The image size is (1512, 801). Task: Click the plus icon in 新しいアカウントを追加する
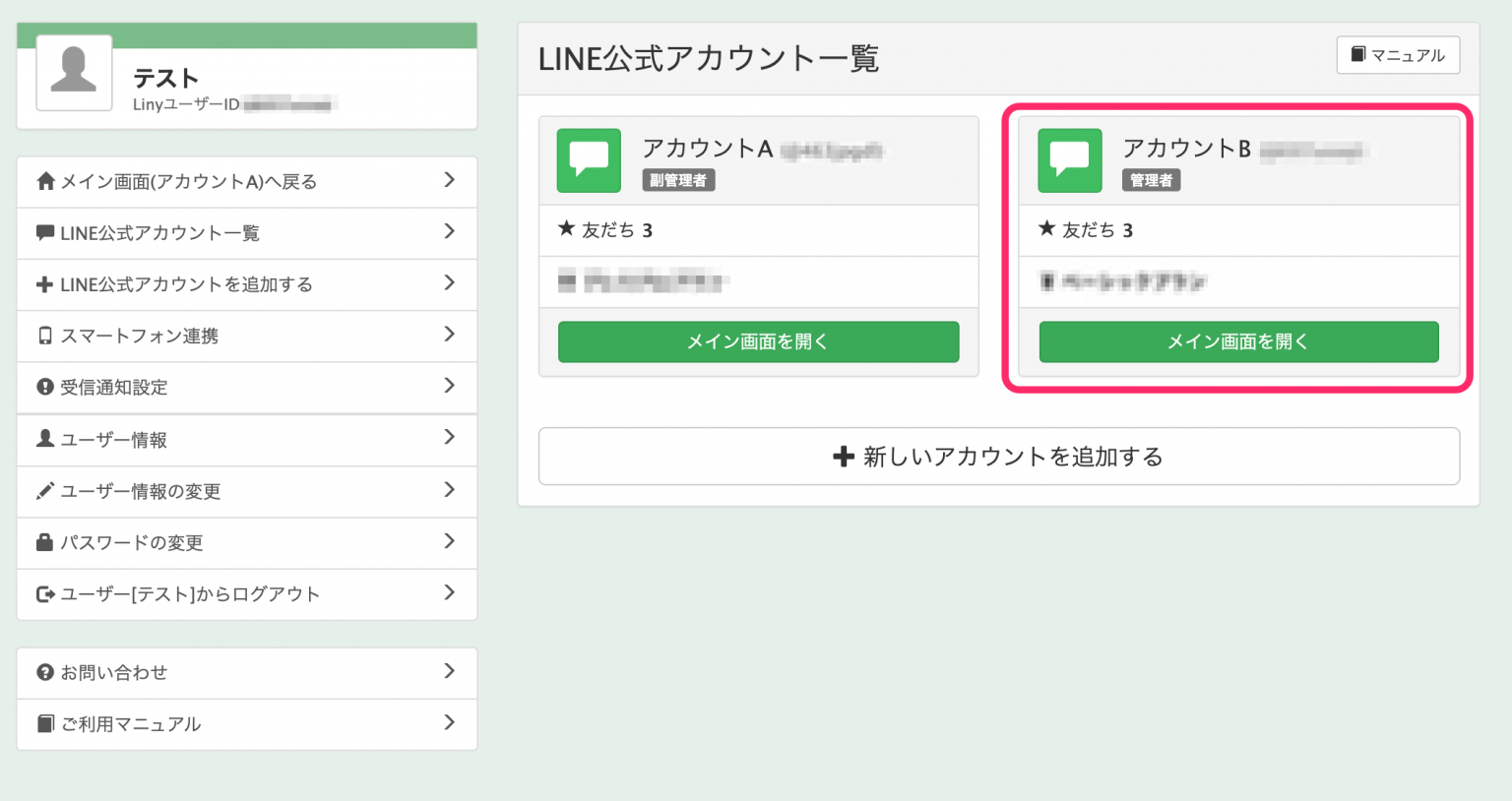click(844, 456)
